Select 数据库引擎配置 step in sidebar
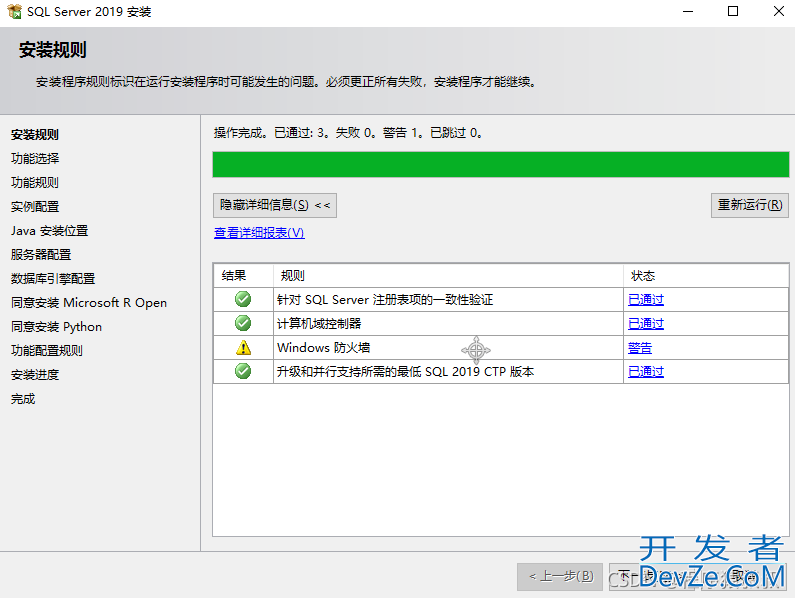 click(x=53, y=278)
